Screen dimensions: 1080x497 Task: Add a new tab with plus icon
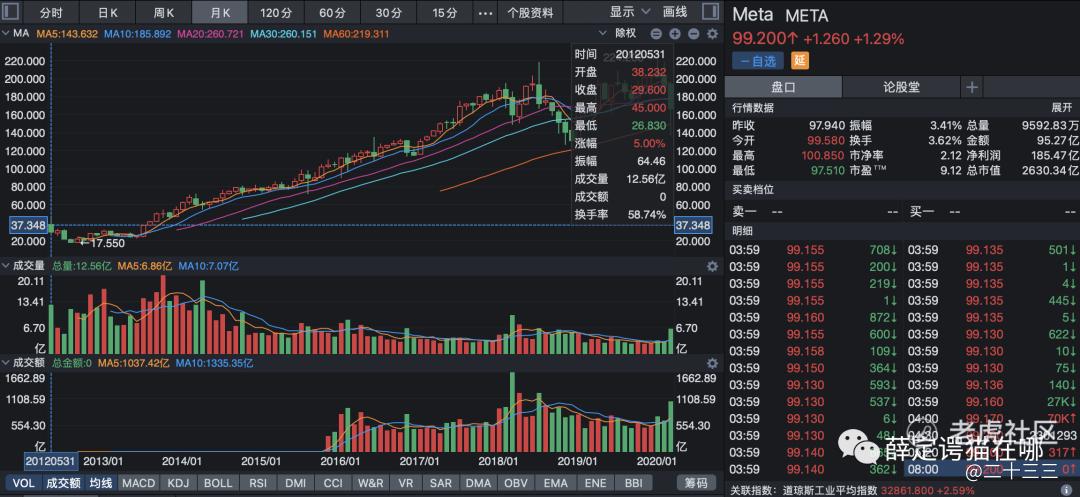(x=971, y=87)
